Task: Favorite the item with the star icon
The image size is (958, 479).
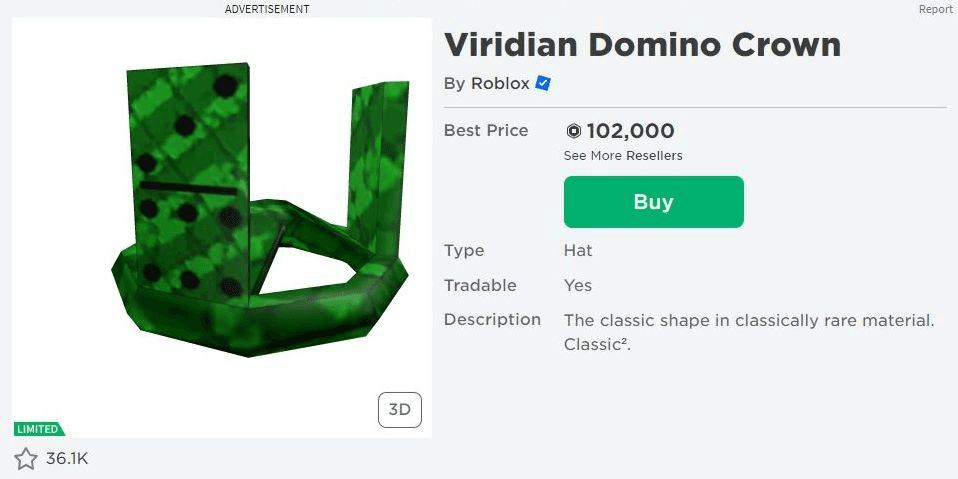Action: [26, 459]
